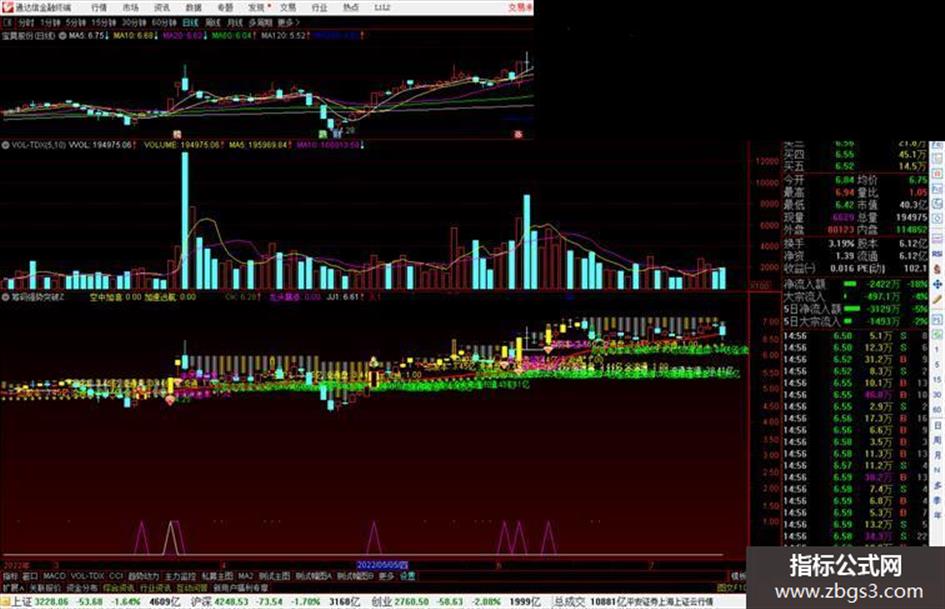Select the 私募主图 indicator tab
The width and height of the screenshot is (945, 609).
[x=217, y=576]
